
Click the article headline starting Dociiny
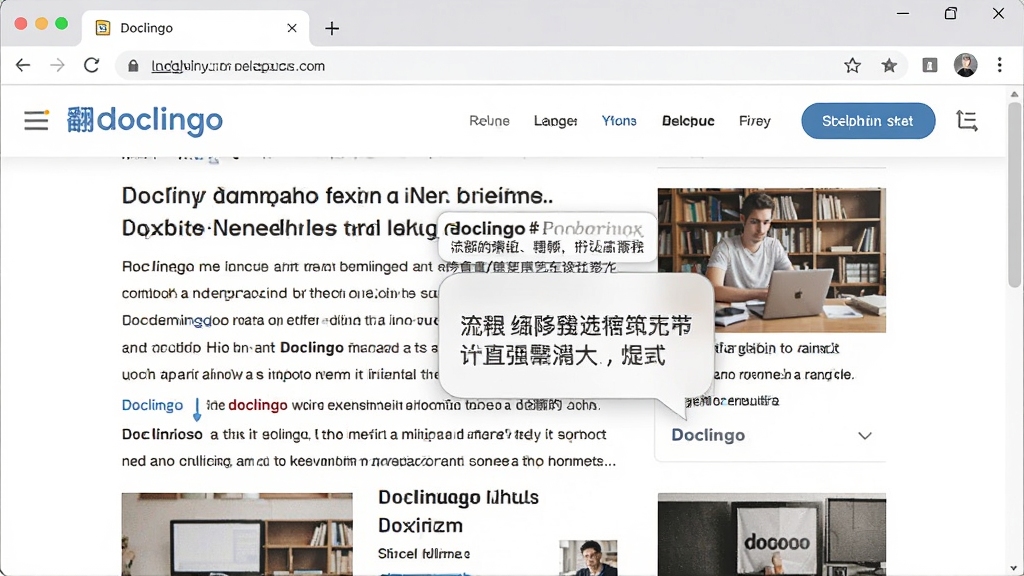(x=337, y=212)
